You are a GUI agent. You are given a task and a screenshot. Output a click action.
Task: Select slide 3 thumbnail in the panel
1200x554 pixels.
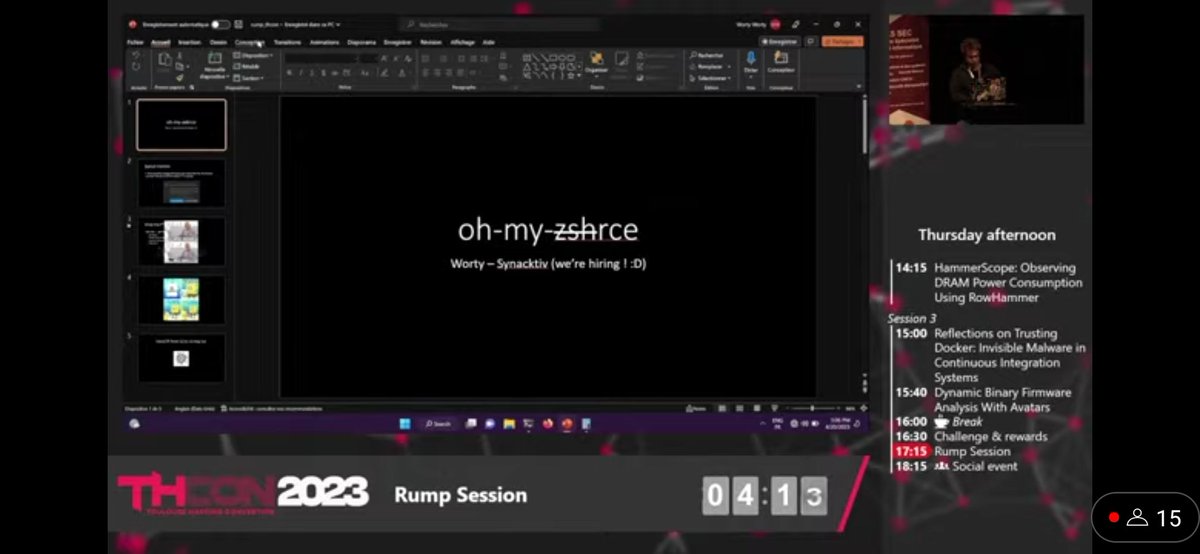[x=181, y=241]
